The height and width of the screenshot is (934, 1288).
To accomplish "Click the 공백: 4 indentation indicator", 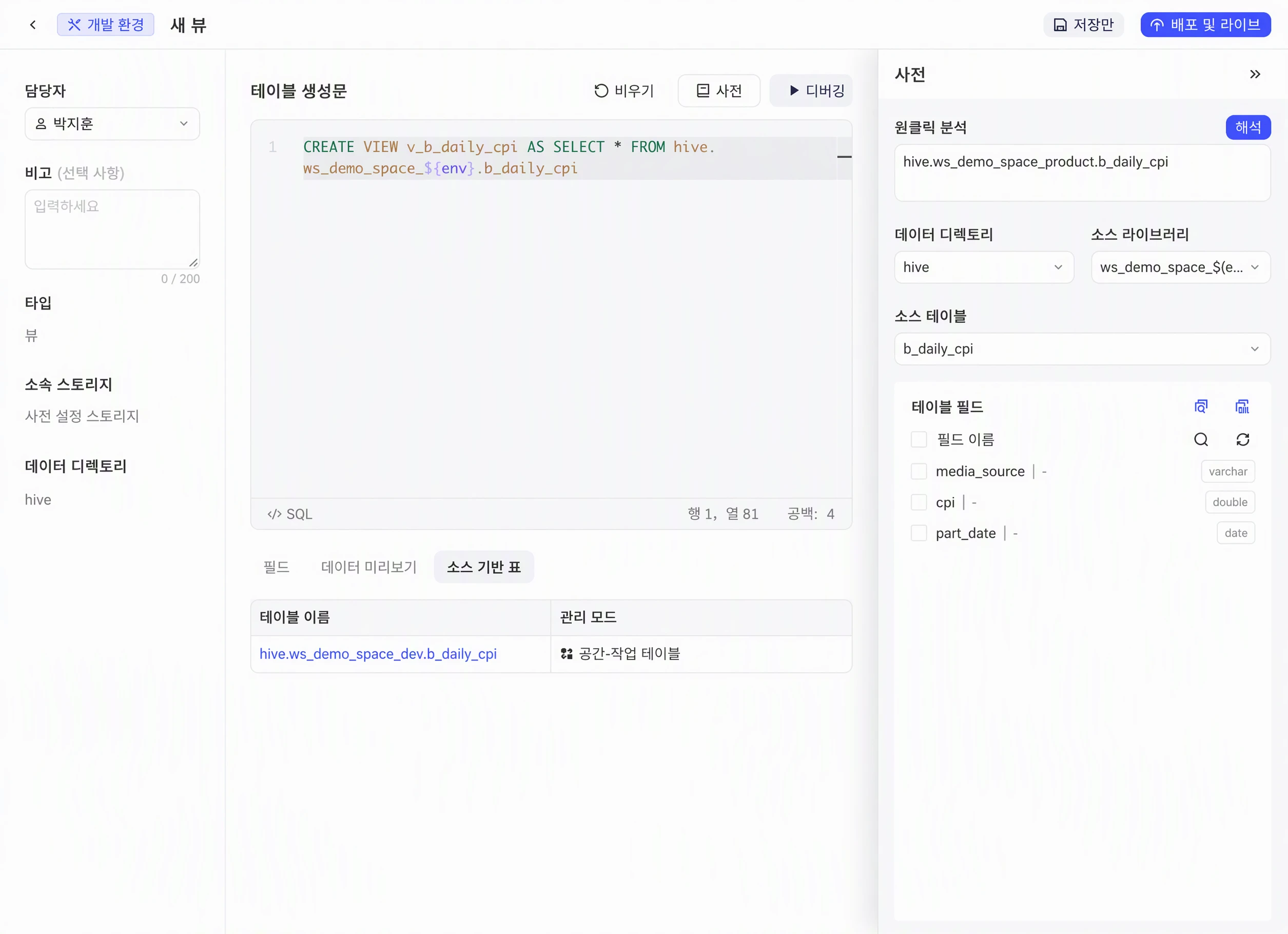I will click(811, 514).
